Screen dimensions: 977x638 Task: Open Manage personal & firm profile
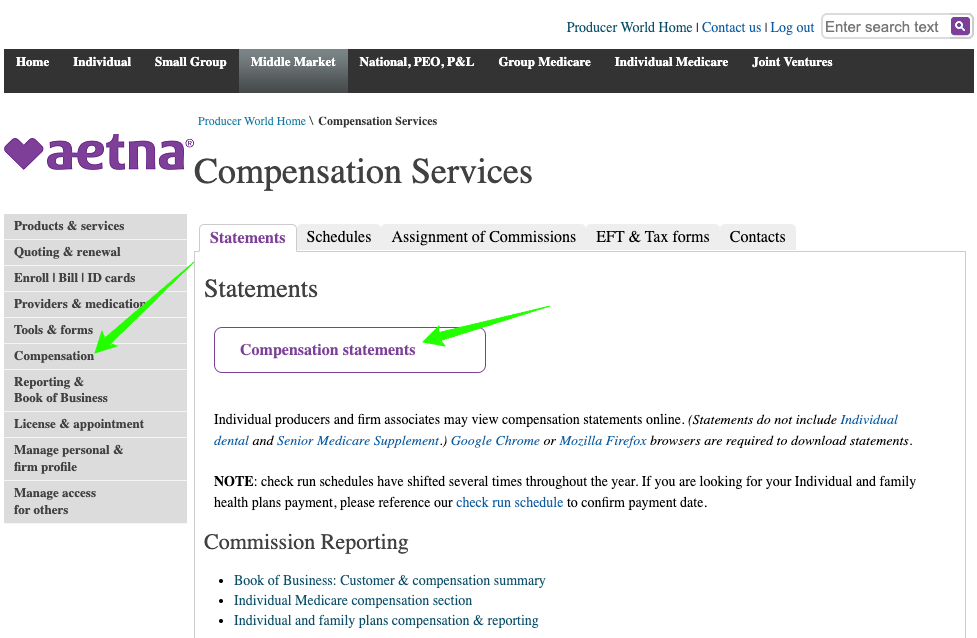coord(95,459)
